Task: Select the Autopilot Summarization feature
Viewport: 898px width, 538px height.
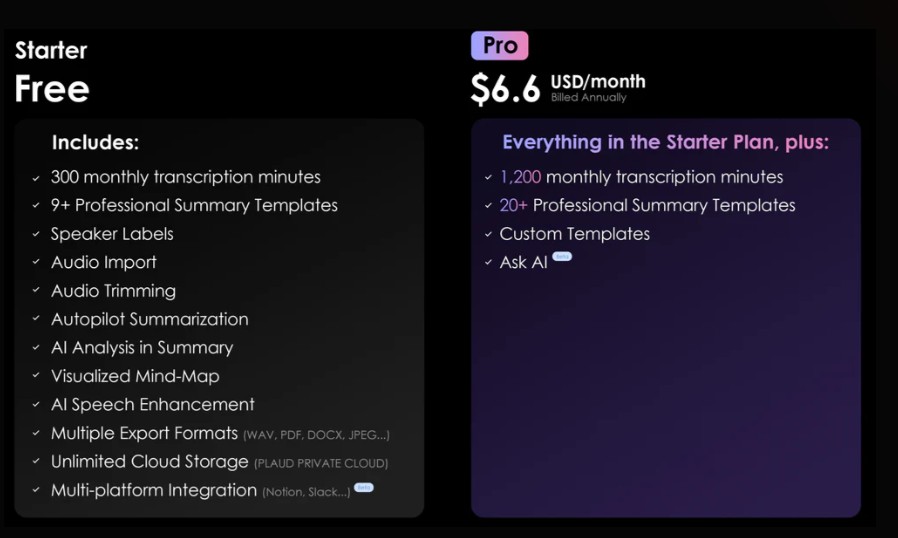Action: click(x=149, y=319)
